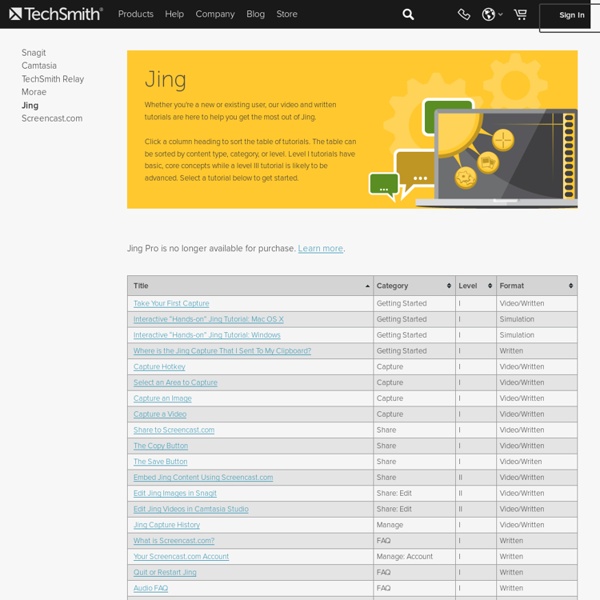Open the globe language selector
Viewport: 600px width, 600px height.
coord(492,15)
